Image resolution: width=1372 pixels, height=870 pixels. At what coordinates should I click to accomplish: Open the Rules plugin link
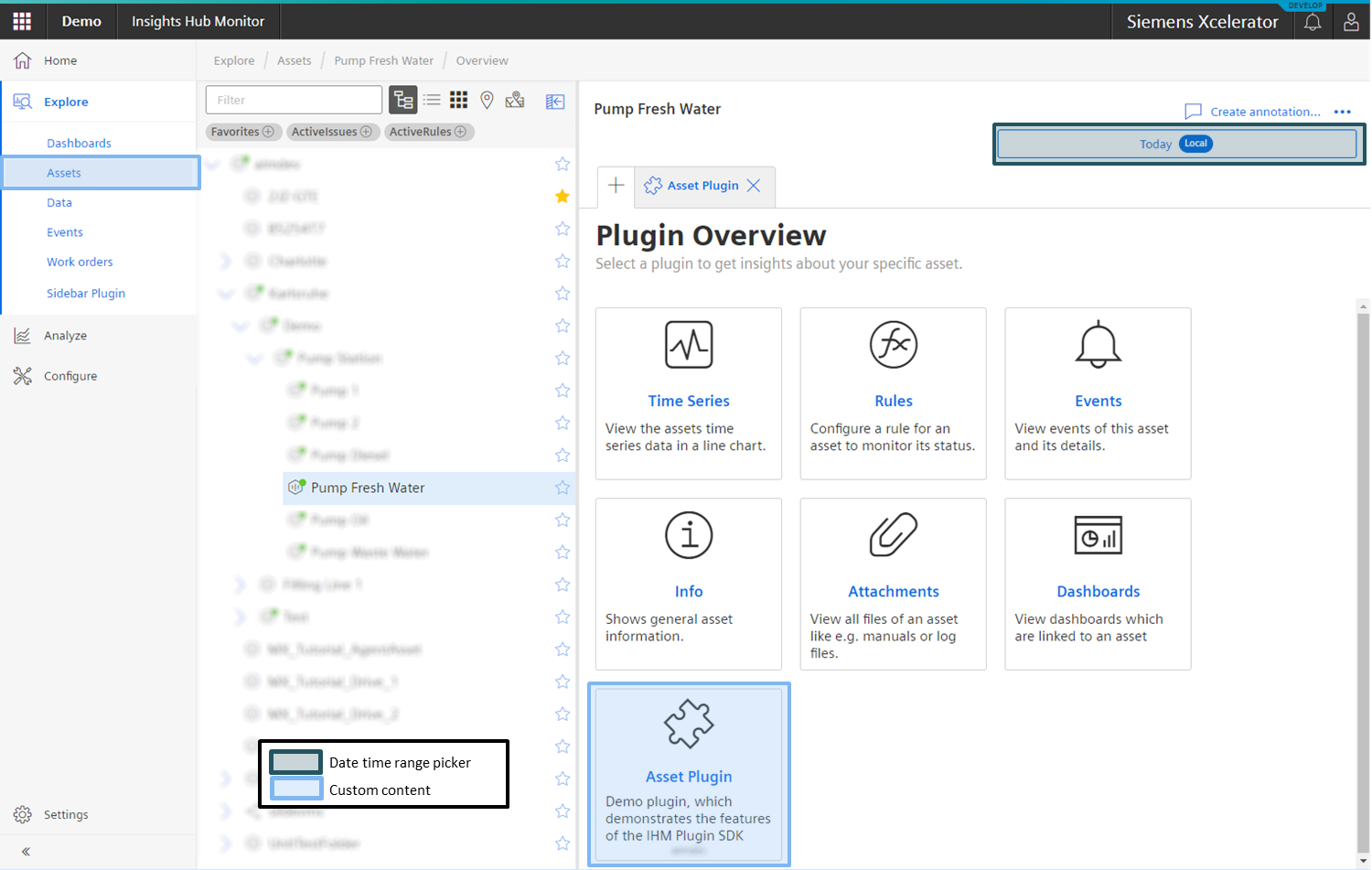894,401
